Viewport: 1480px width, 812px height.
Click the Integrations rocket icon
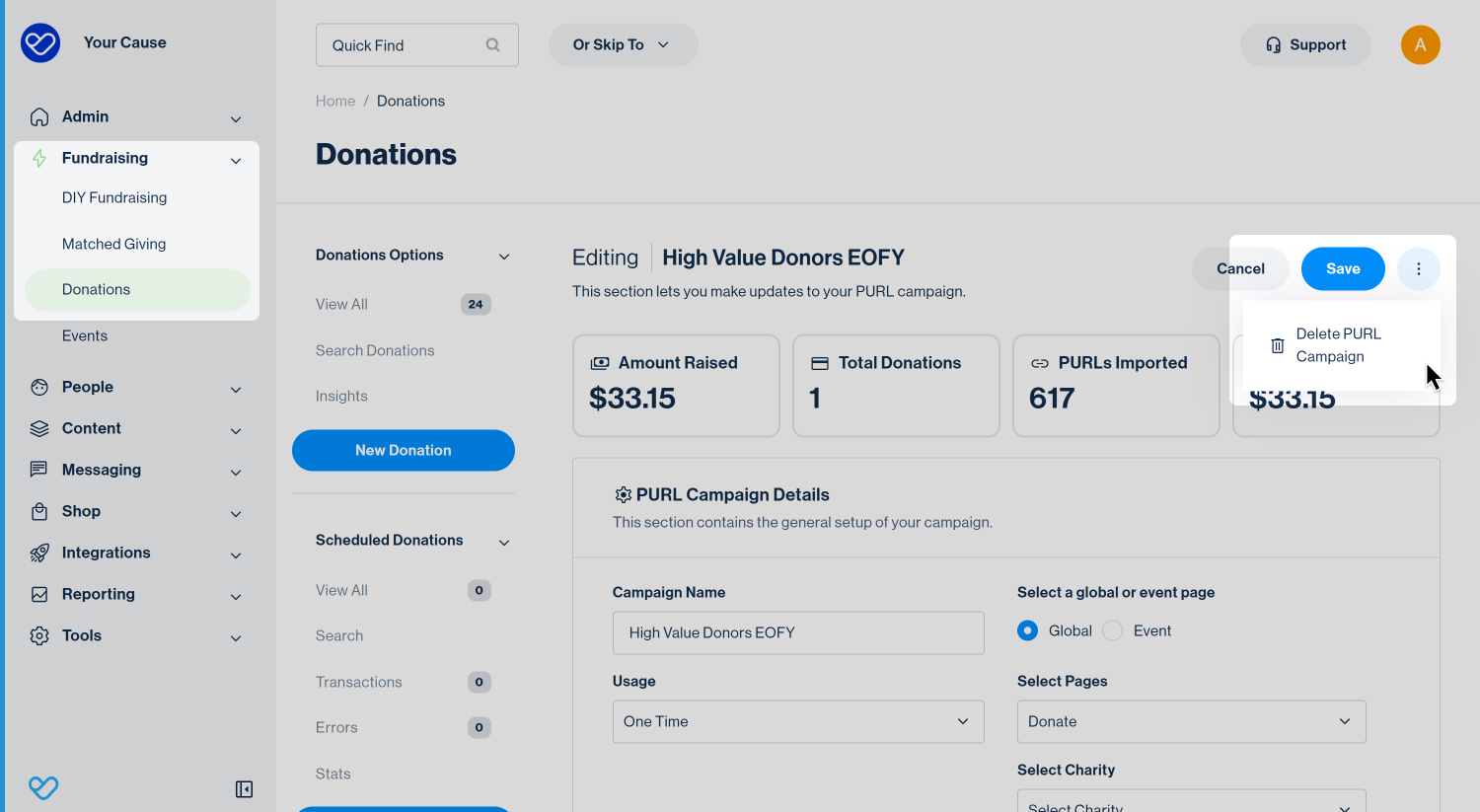(x=39, y=554)
